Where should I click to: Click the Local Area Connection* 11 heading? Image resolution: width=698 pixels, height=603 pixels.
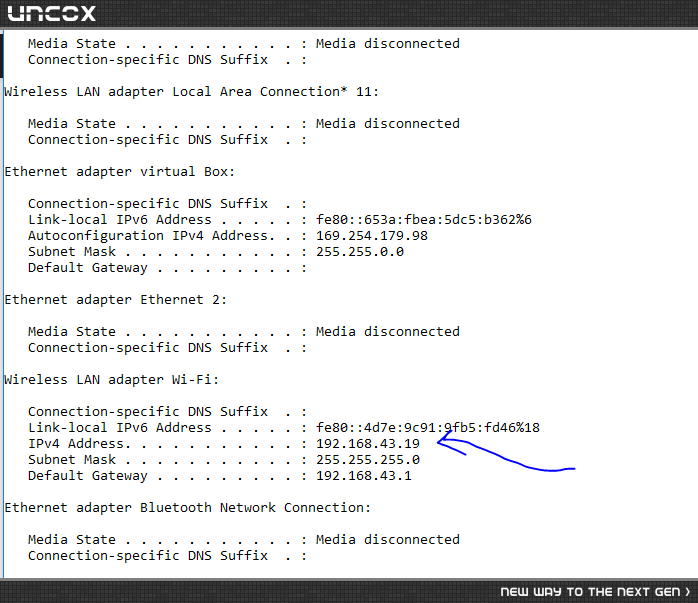pos(191,92)
